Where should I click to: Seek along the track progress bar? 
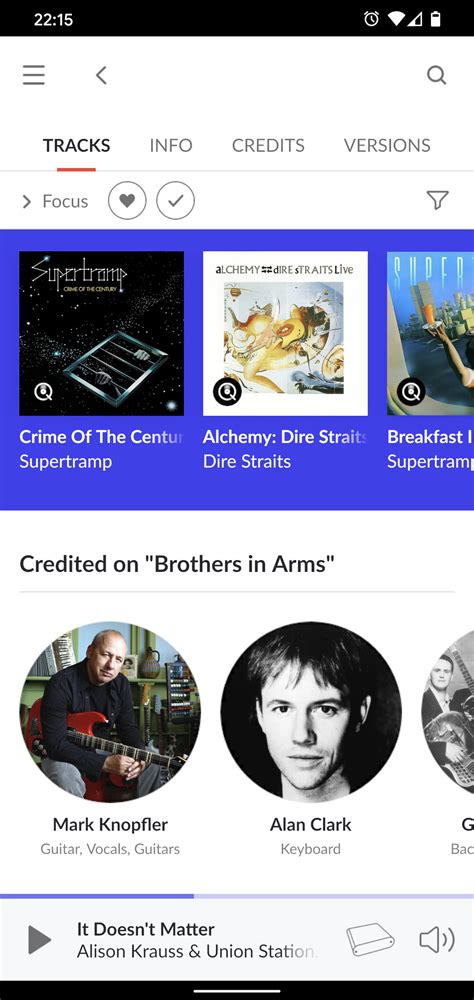point(237,896)
